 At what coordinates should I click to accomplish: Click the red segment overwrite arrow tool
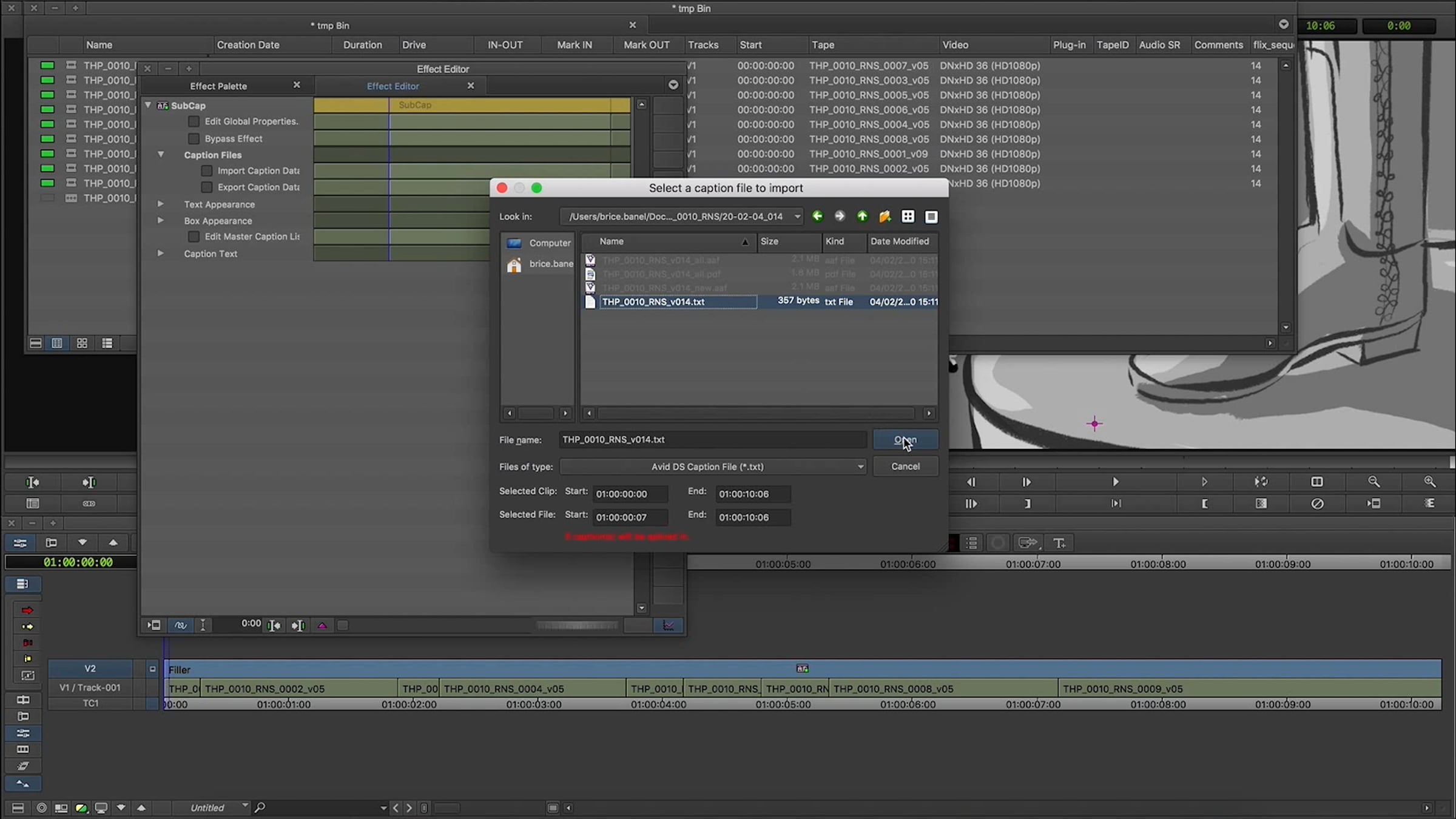pyautogui.click(x=27, y=610)
